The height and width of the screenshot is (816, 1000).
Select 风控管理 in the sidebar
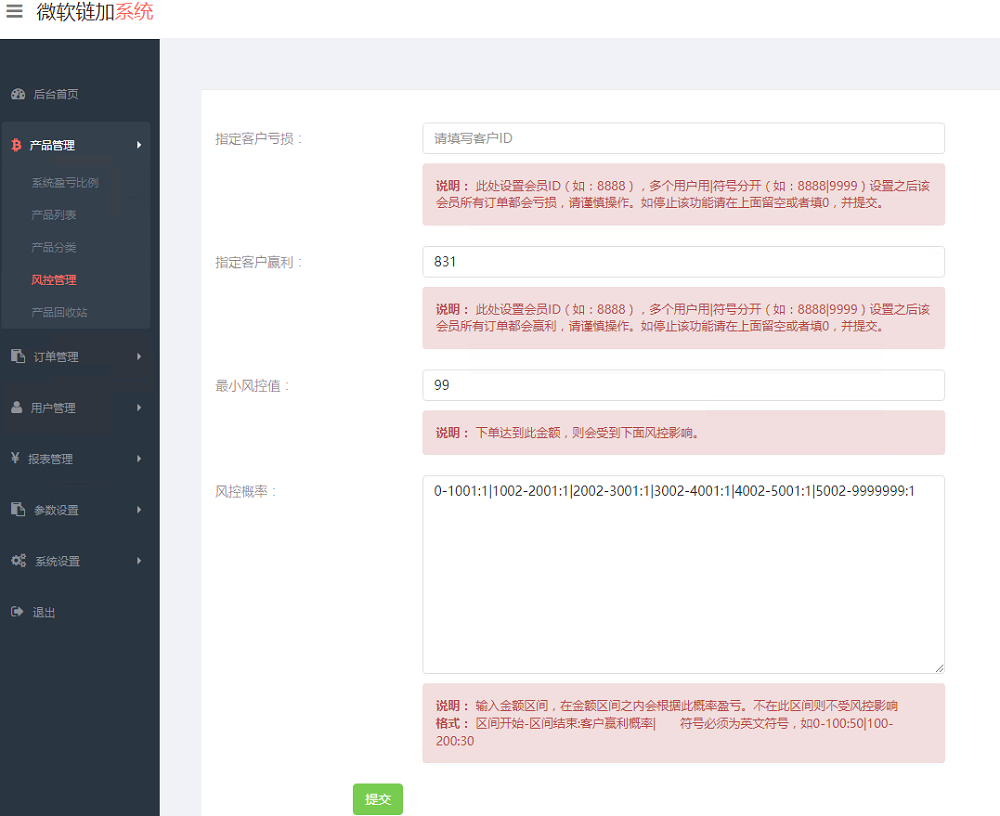point(54,280)
